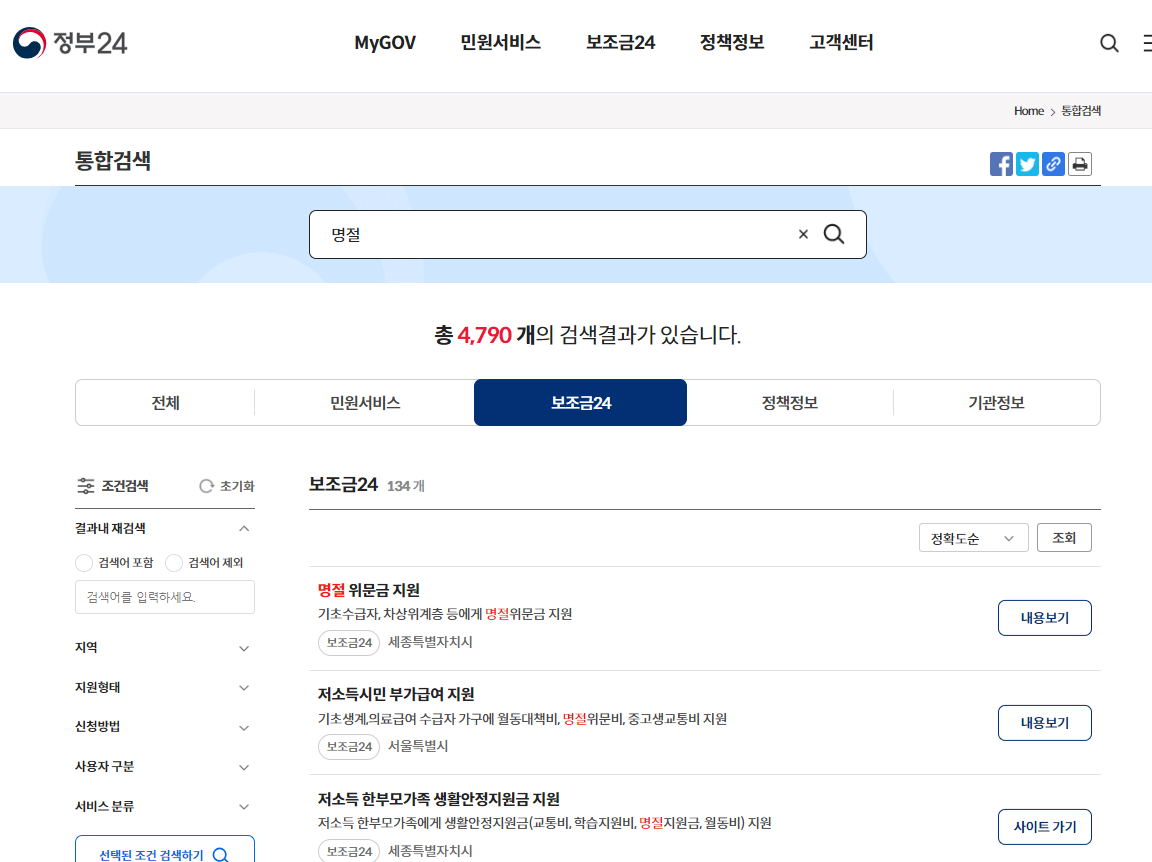Viewport: 1152px width, 862px height.
Task: Open the 정확도순 sort dropdown
Action: point(973,537)
